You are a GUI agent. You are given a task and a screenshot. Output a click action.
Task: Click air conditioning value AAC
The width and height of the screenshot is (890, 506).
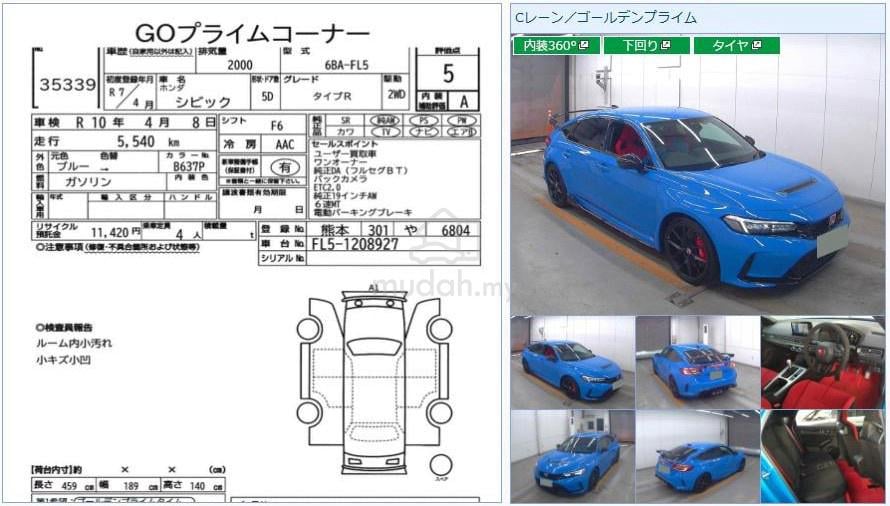click(x=285, y=144)
